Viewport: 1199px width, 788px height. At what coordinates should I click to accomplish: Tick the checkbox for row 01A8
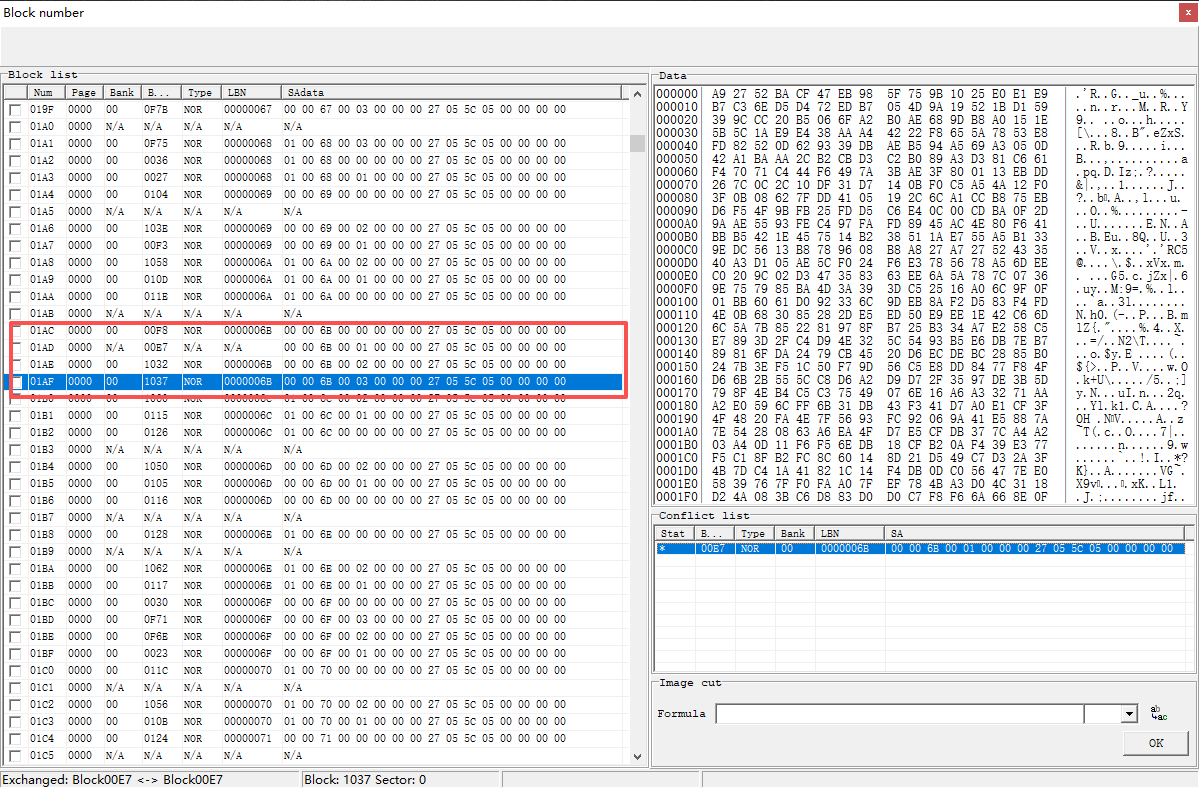(15, 262)
